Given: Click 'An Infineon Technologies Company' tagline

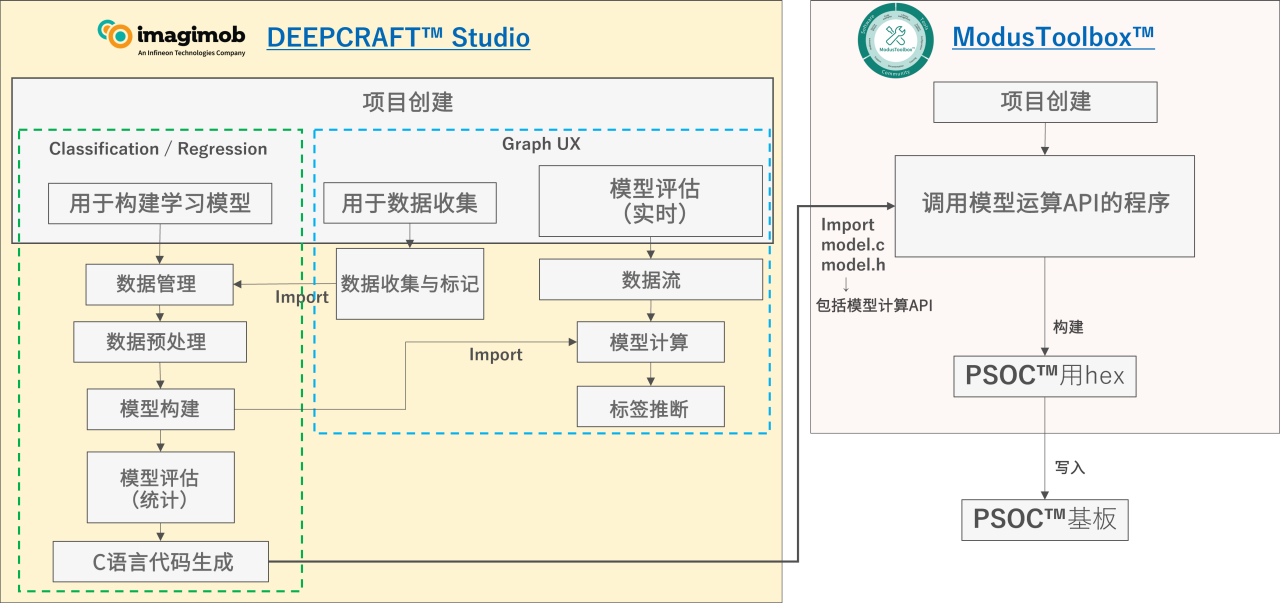Looking at the screenshot, I should tap(191, 53).
